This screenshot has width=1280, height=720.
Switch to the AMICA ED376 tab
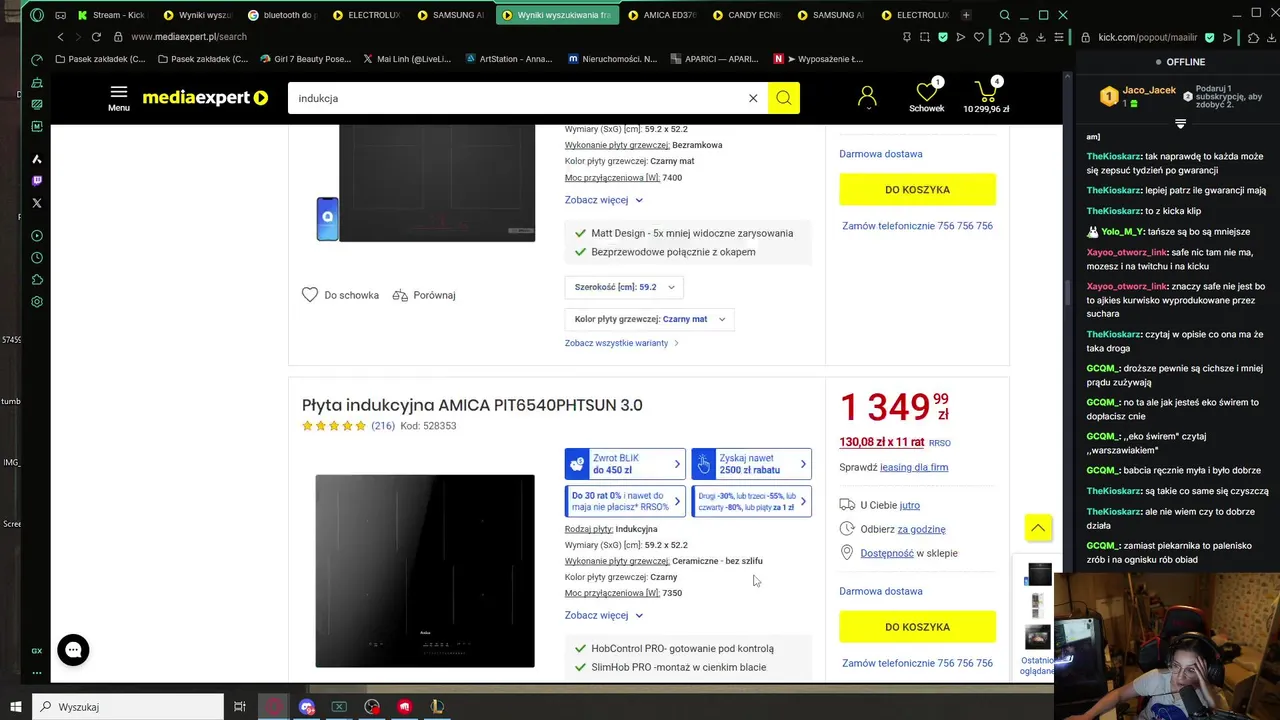662,15
